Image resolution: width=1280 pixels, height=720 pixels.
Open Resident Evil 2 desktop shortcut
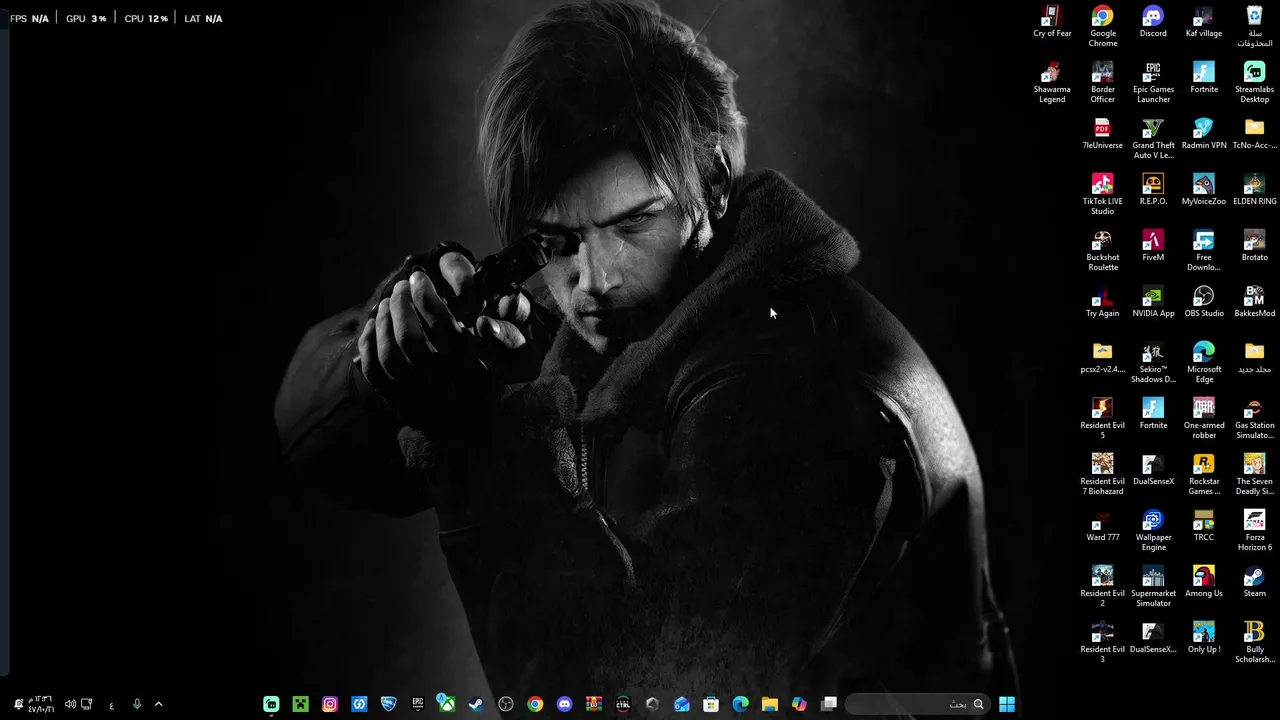point(1102,587)
